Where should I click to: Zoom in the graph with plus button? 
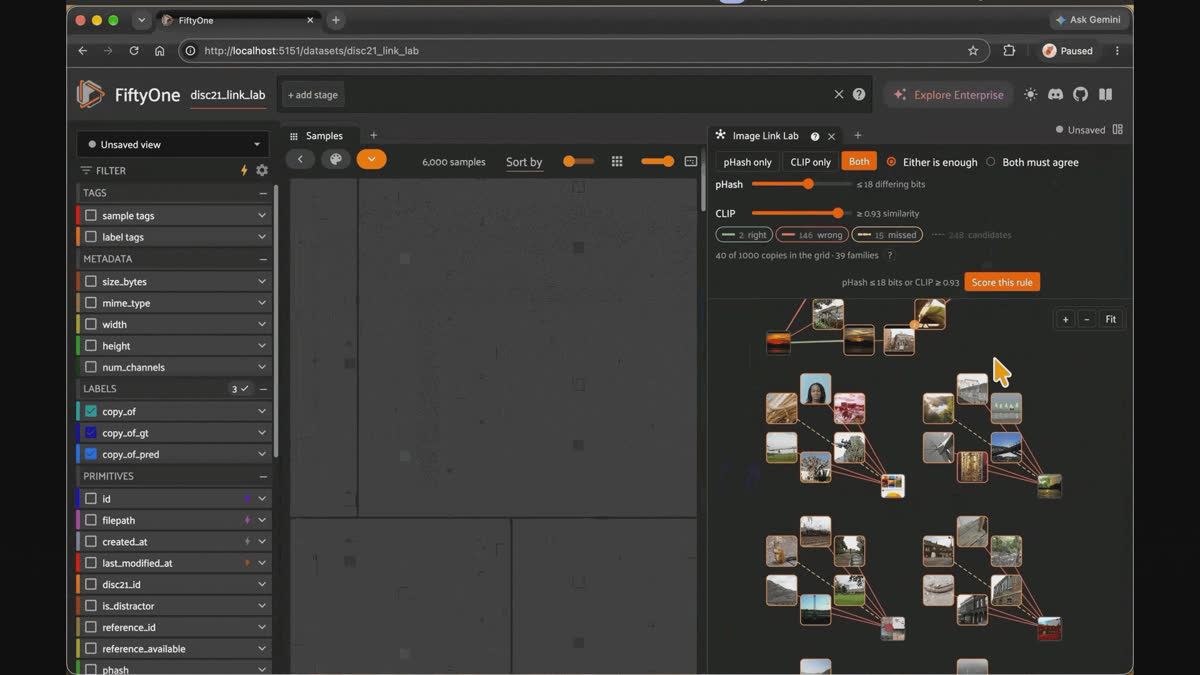(x=1065, y=319)
